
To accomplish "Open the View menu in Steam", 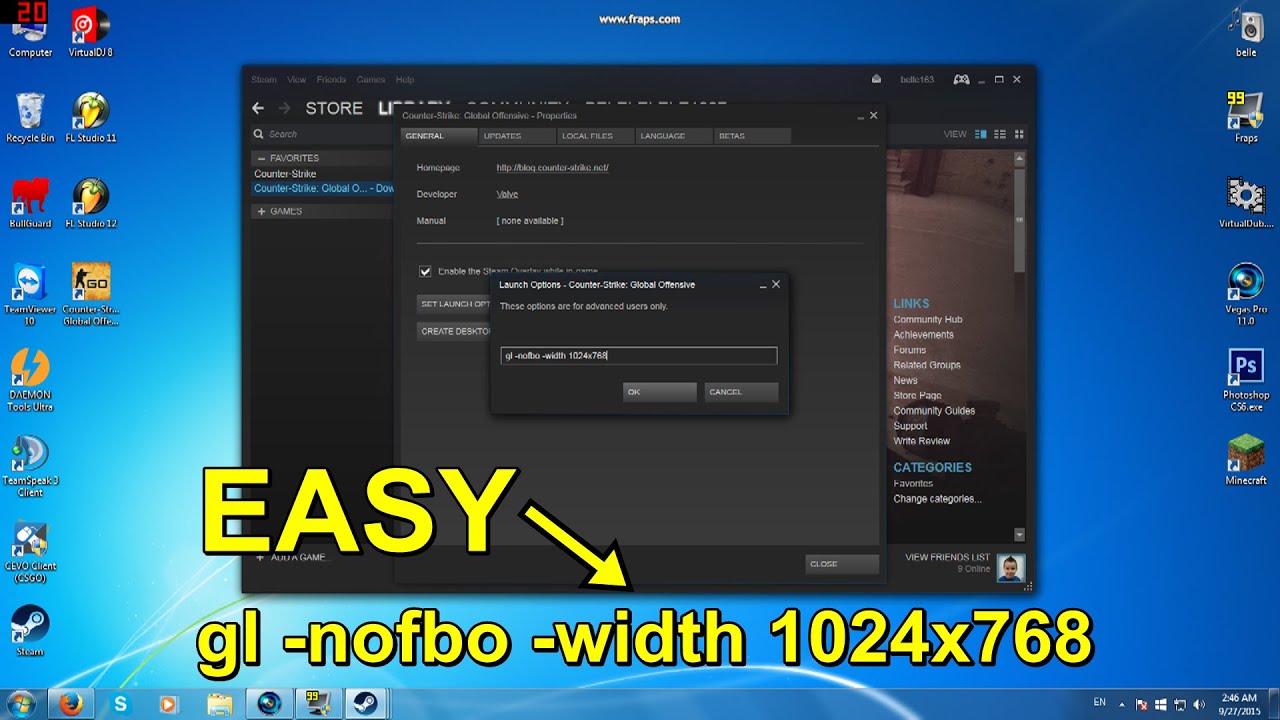I will point(297,79).
